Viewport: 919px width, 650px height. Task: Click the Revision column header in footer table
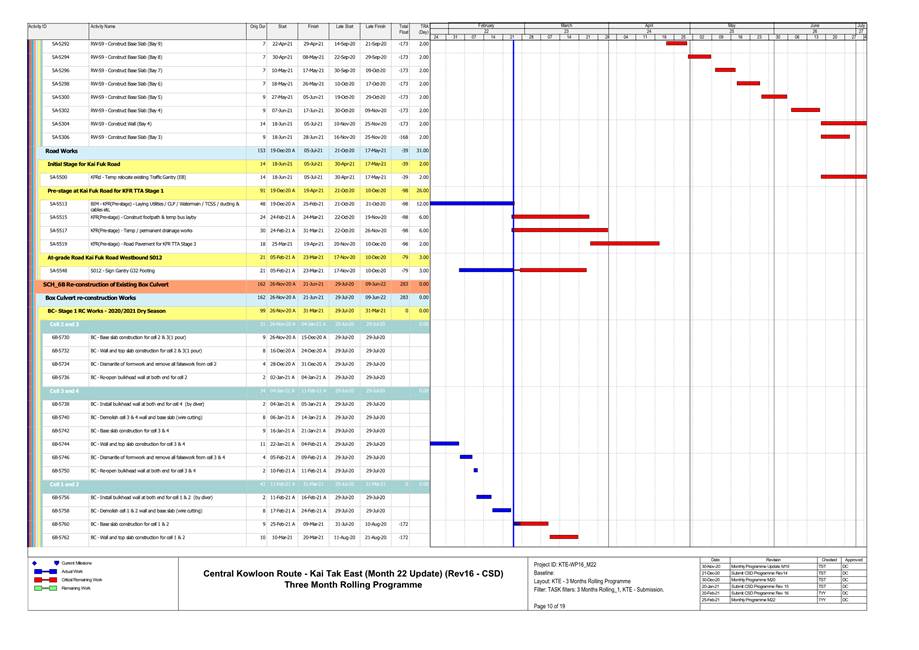[773, 559]
